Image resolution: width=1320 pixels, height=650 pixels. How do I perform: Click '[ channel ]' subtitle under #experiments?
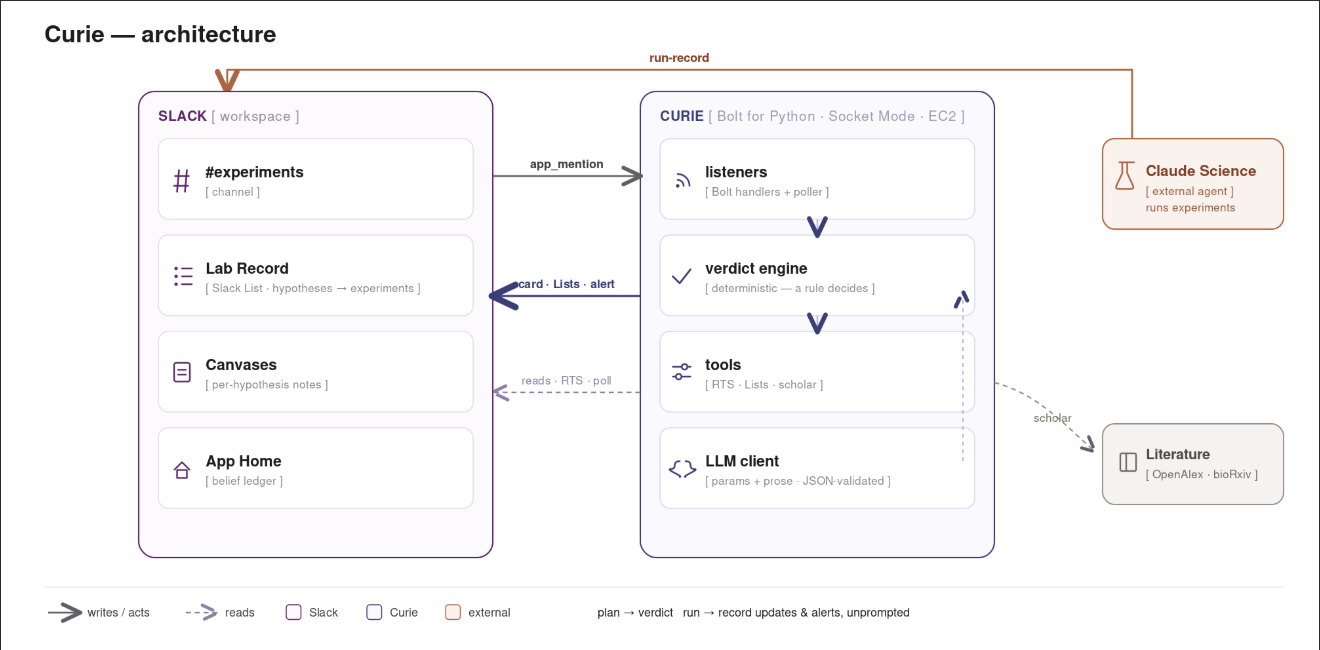coord(233,192)
